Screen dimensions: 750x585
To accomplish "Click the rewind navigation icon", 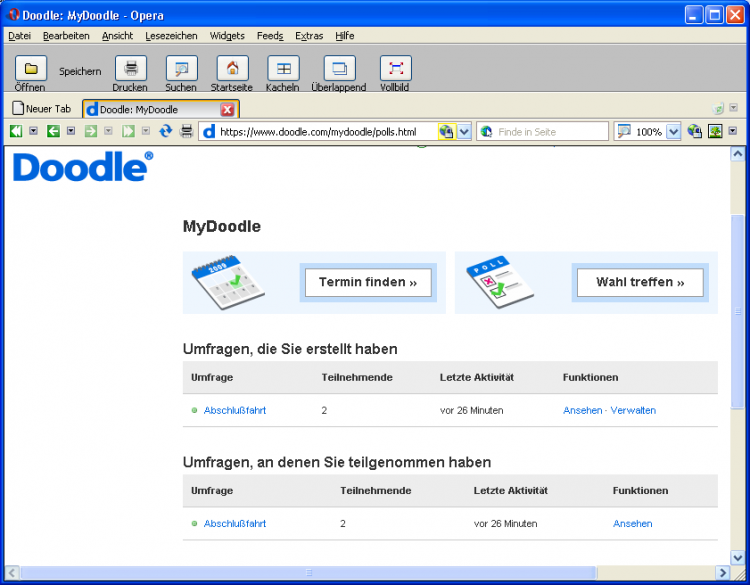I will click(x=16, y=131).
